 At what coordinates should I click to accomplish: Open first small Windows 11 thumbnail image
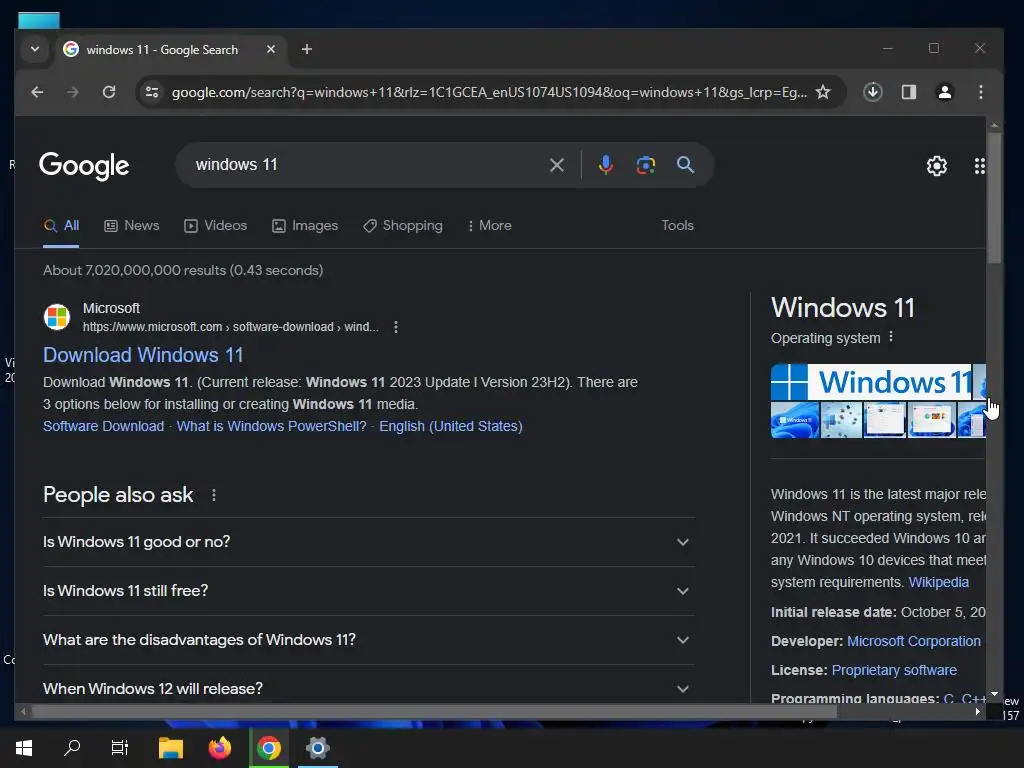coord(795,420)
